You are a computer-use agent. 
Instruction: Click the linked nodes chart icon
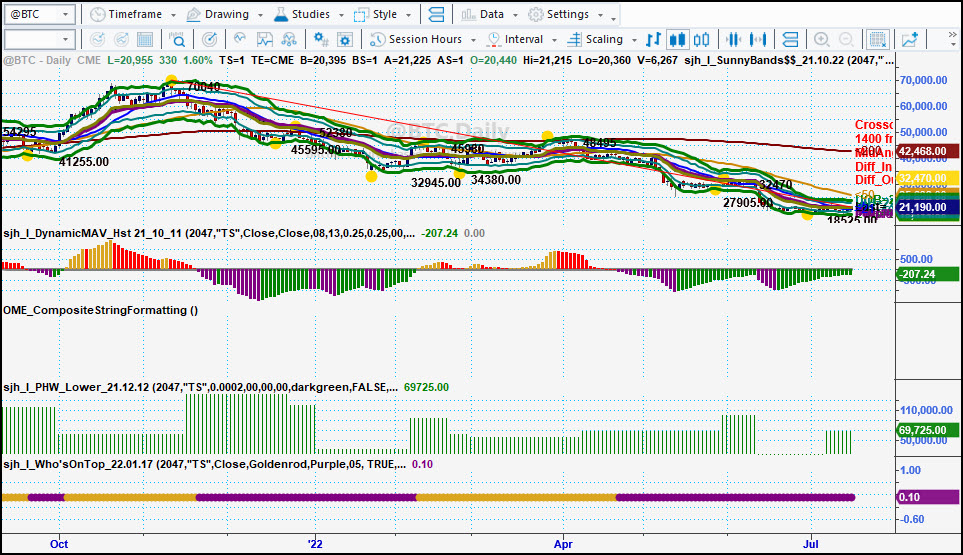(288, 39)
